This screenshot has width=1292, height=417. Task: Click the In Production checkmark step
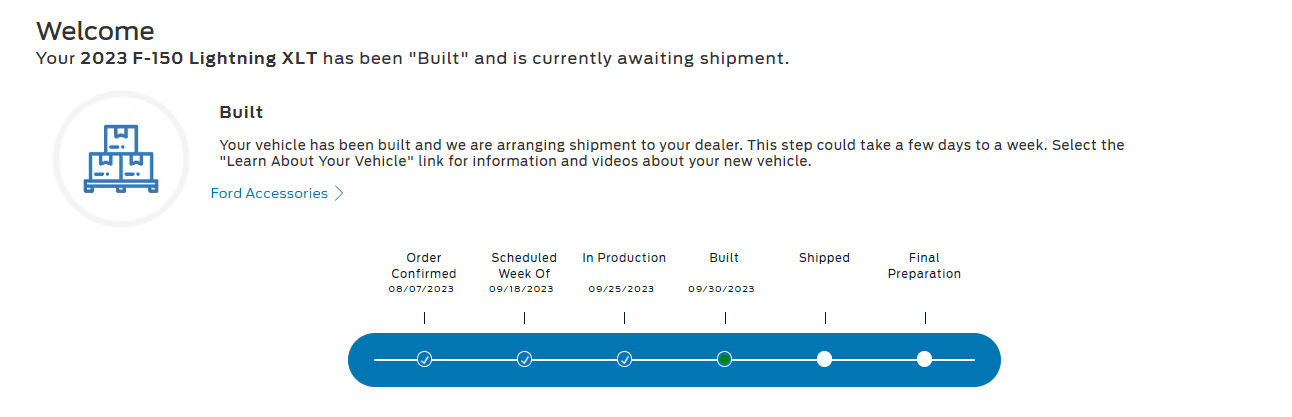624,359
